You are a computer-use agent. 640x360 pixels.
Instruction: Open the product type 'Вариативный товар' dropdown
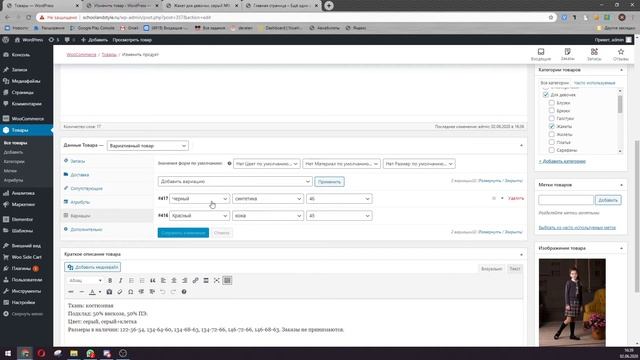[148, 146]
